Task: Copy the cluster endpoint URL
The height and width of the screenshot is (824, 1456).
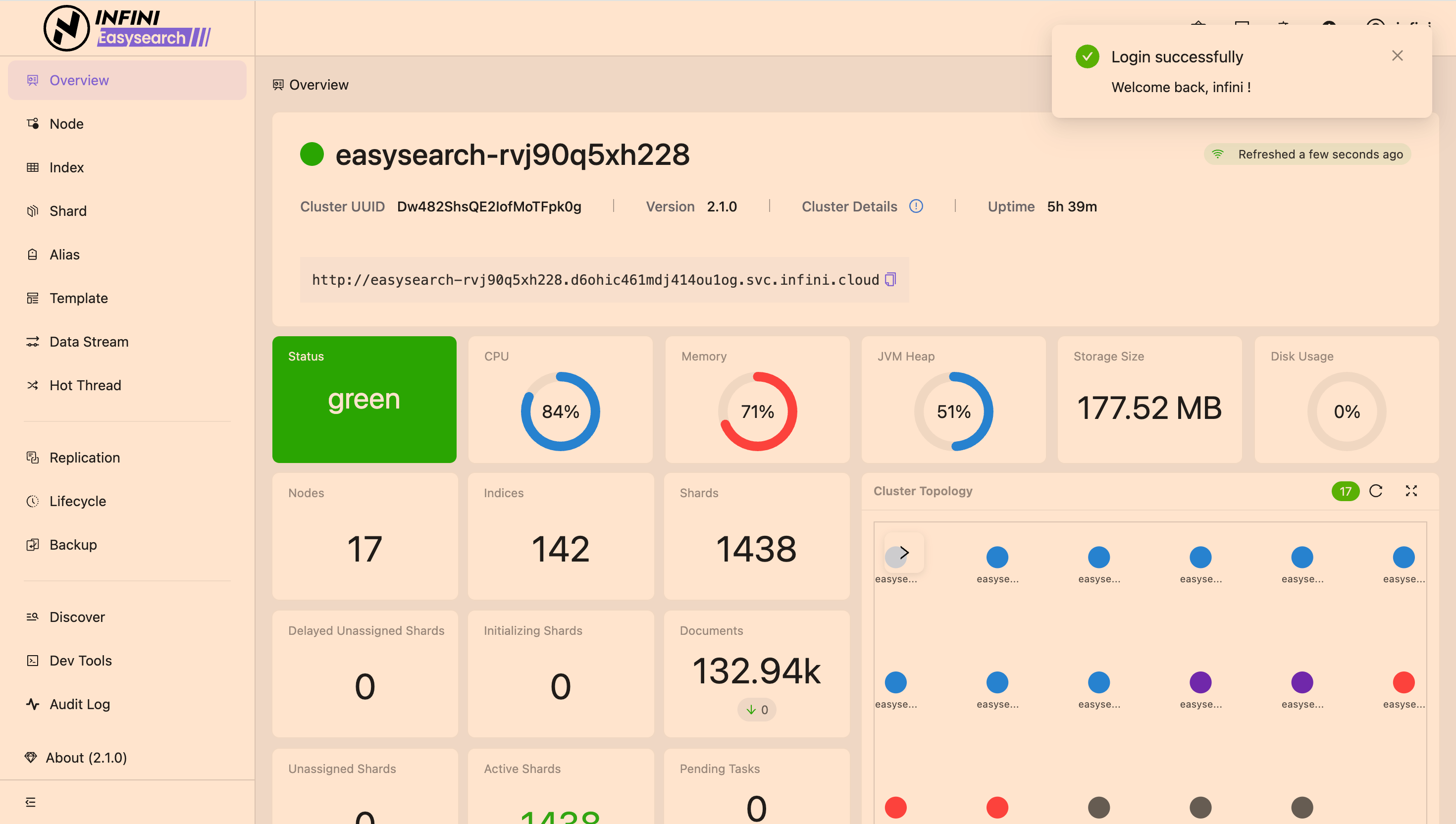Action: tap(891, 279)
